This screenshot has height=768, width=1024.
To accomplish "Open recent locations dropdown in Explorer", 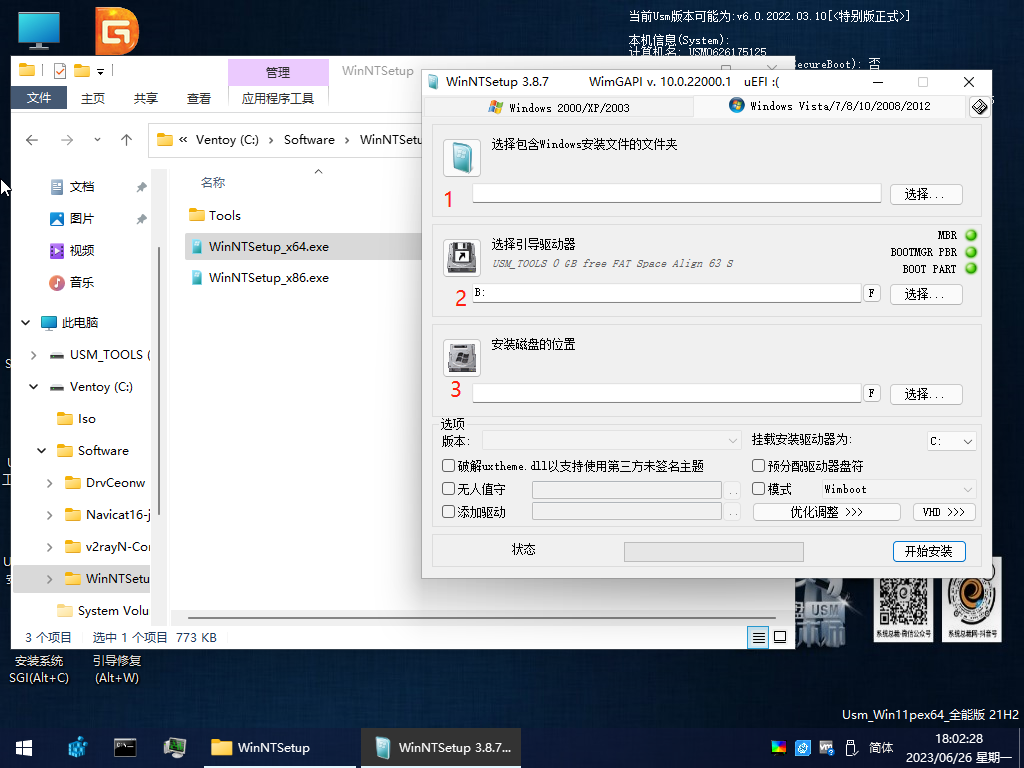I will pos(97,140).
